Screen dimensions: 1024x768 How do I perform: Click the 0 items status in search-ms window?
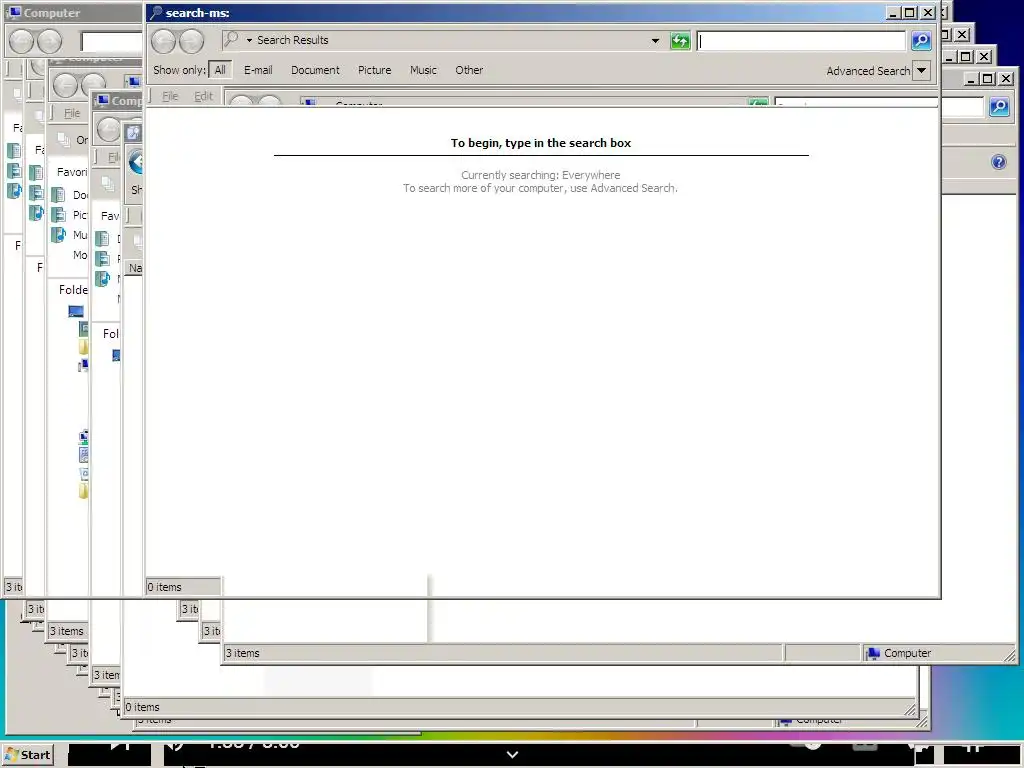click(x=165, y=587)
